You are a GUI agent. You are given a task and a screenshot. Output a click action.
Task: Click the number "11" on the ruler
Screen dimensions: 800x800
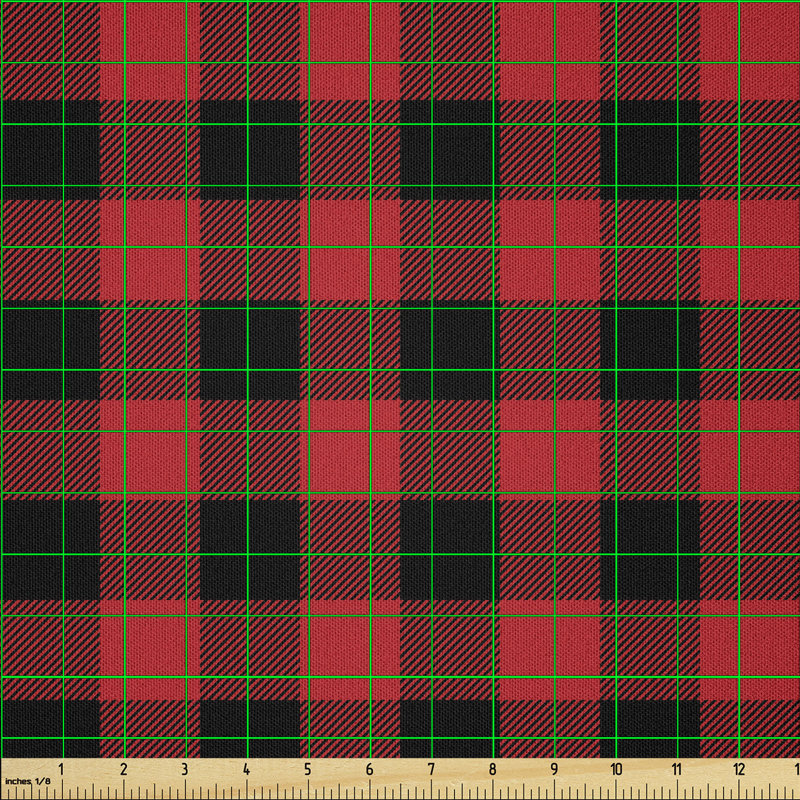(x=677, y=769)
